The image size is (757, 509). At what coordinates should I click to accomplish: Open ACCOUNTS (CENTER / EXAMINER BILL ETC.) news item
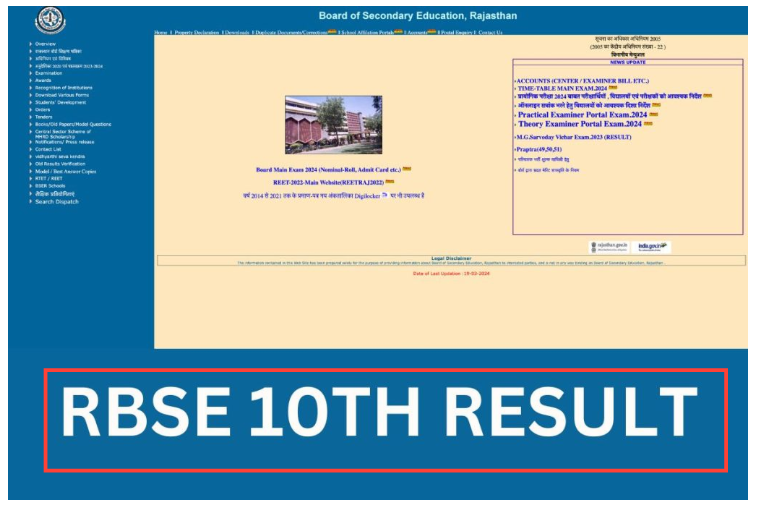[x=583, y=81]
